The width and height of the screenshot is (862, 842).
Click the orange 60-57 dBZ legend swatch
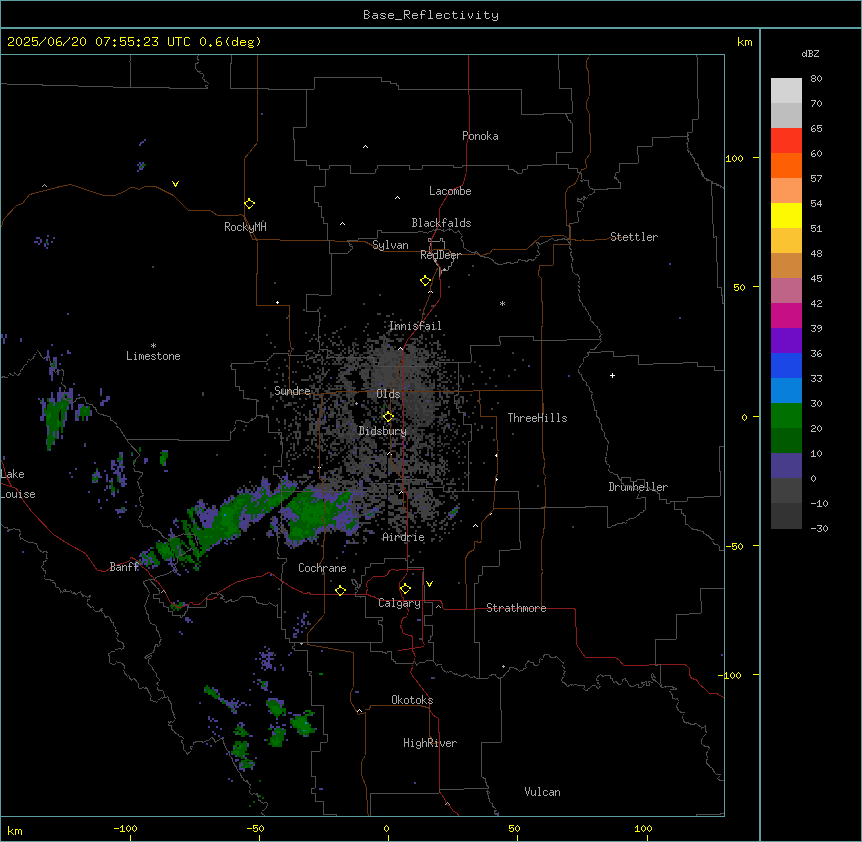[786, 165]
